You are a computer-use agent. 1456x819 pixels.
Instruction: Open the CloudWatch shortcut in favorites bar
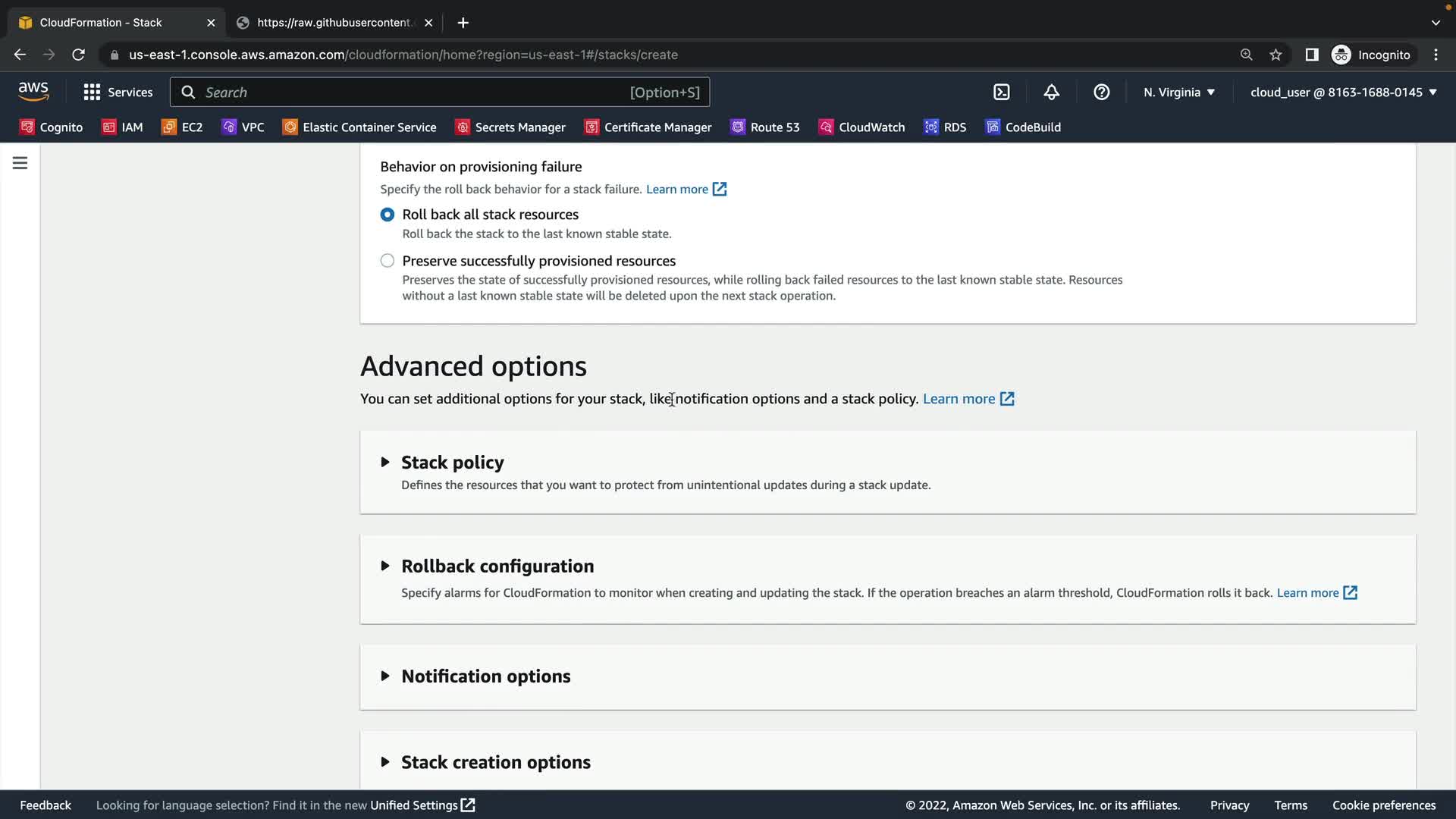coord(861,127)
